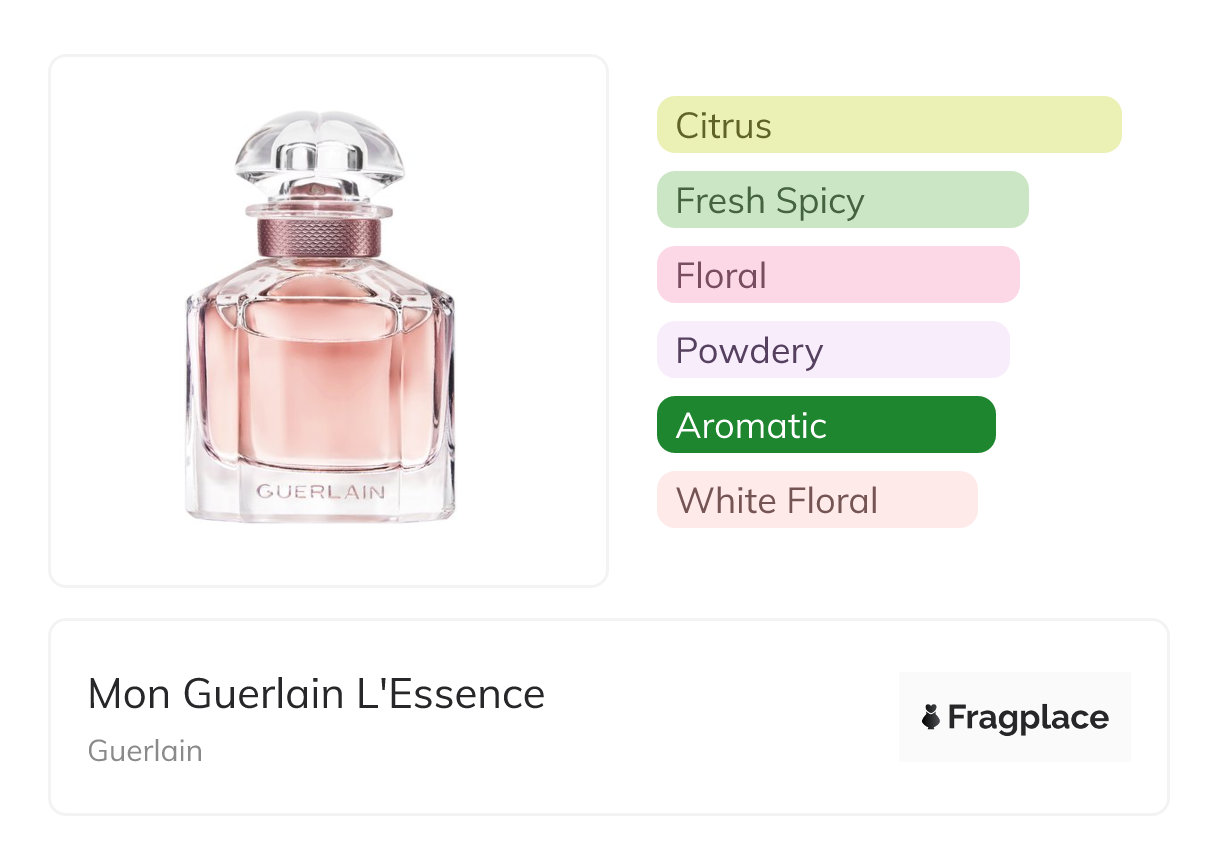This screenshot has height=864, width=1218.
Task: Click the Fragplace wordmark text
Action: 1028,717
